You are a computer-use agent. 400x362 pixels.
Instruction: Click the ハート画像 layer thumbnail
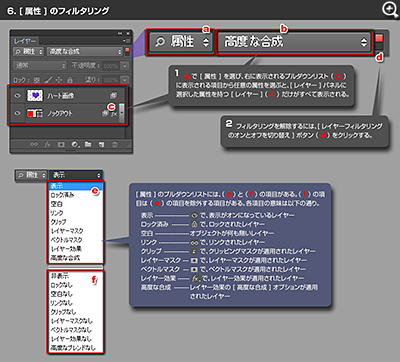pyautogui.click(x=35, y=96)
